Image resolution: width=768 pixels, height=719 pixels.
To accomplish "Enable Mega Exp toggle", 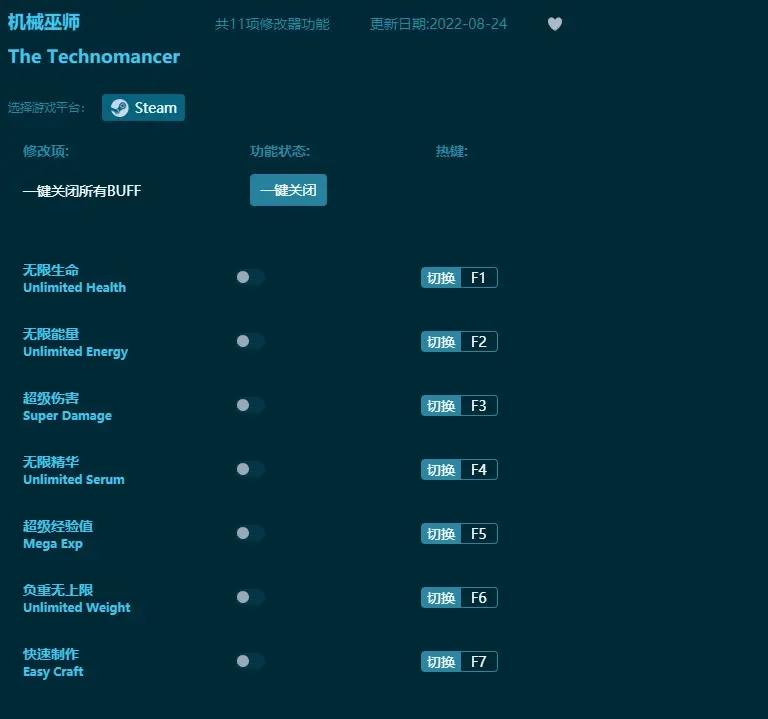I will [x=250, y=533].
